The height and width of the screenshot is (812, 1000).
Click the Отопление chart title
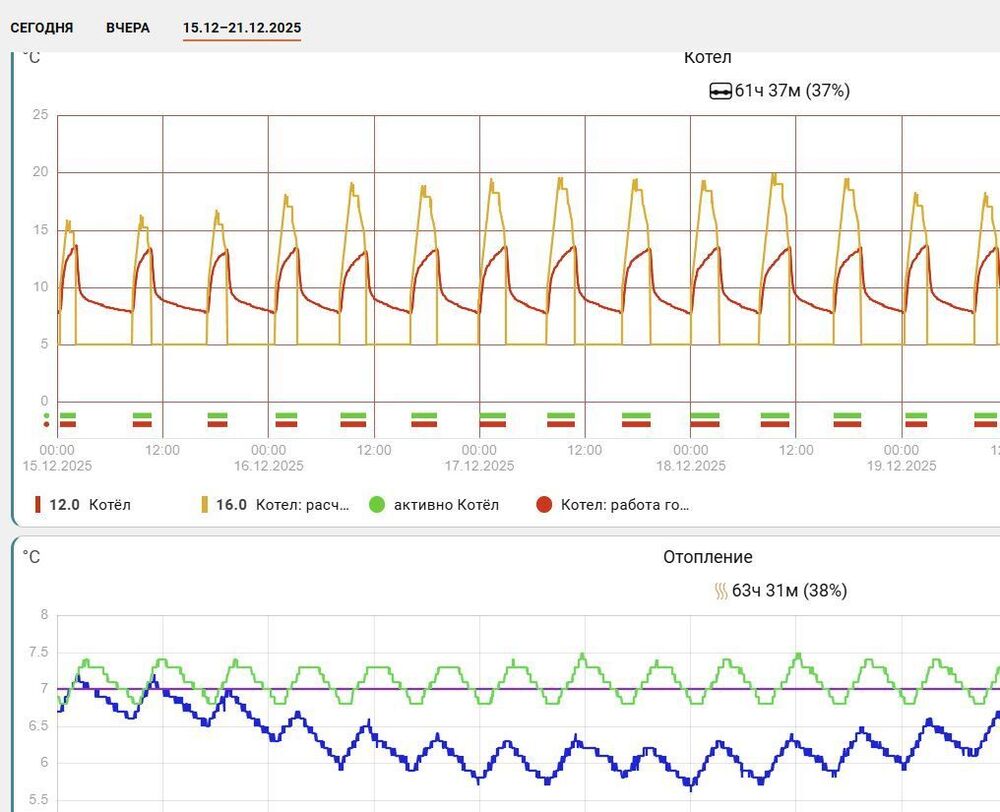(707, 557)
